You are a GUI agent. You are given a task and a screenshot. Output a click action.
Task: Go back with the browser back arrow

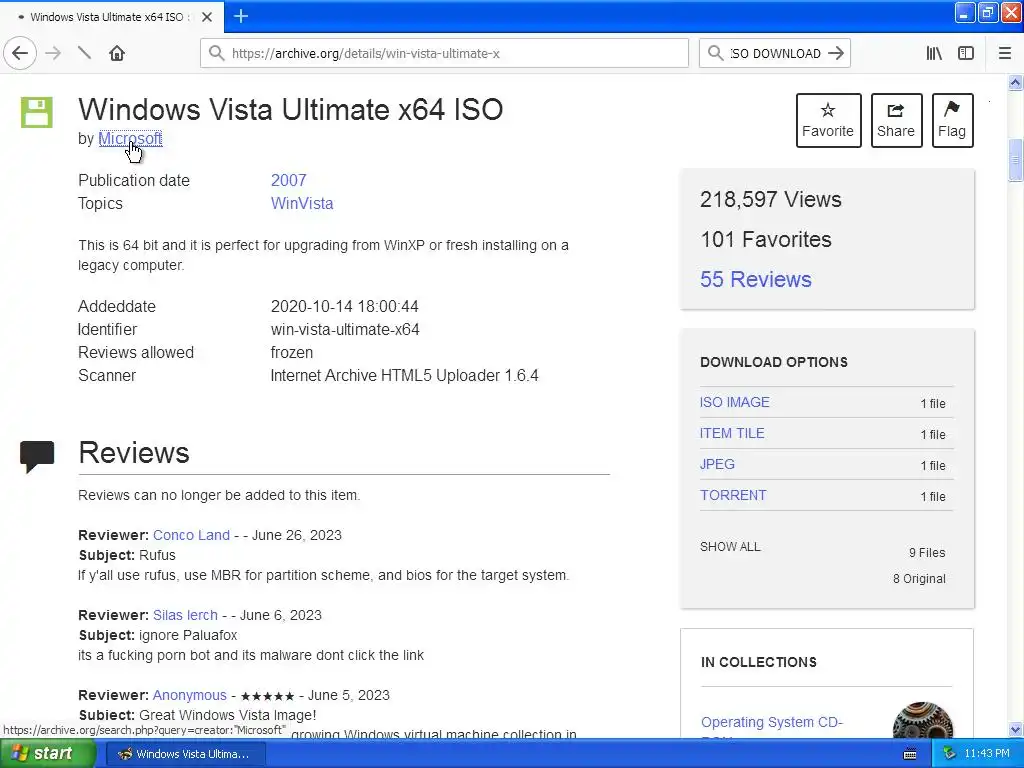[20, 54]
